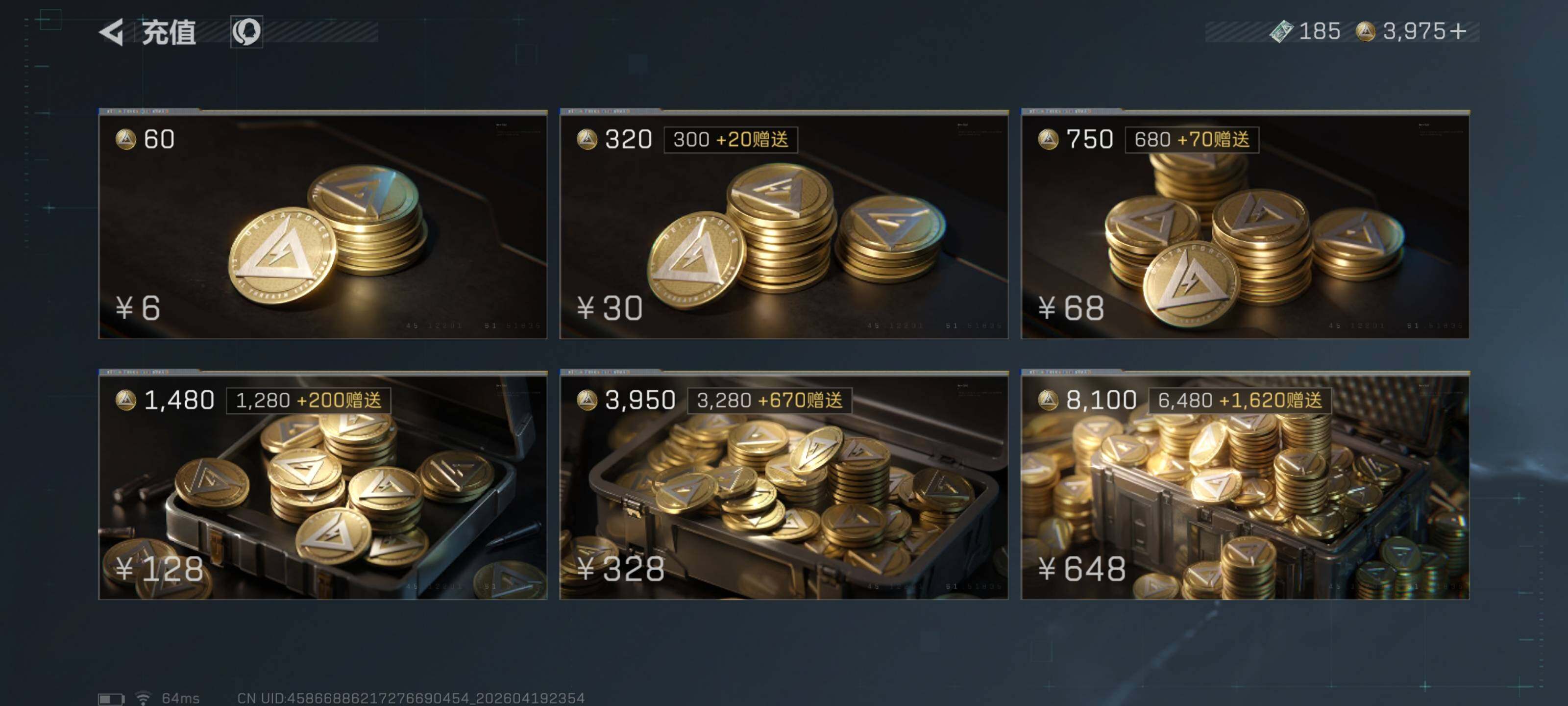Buy the ¥648 package
The image size is (1568, 706).
tap(1245, 485)
